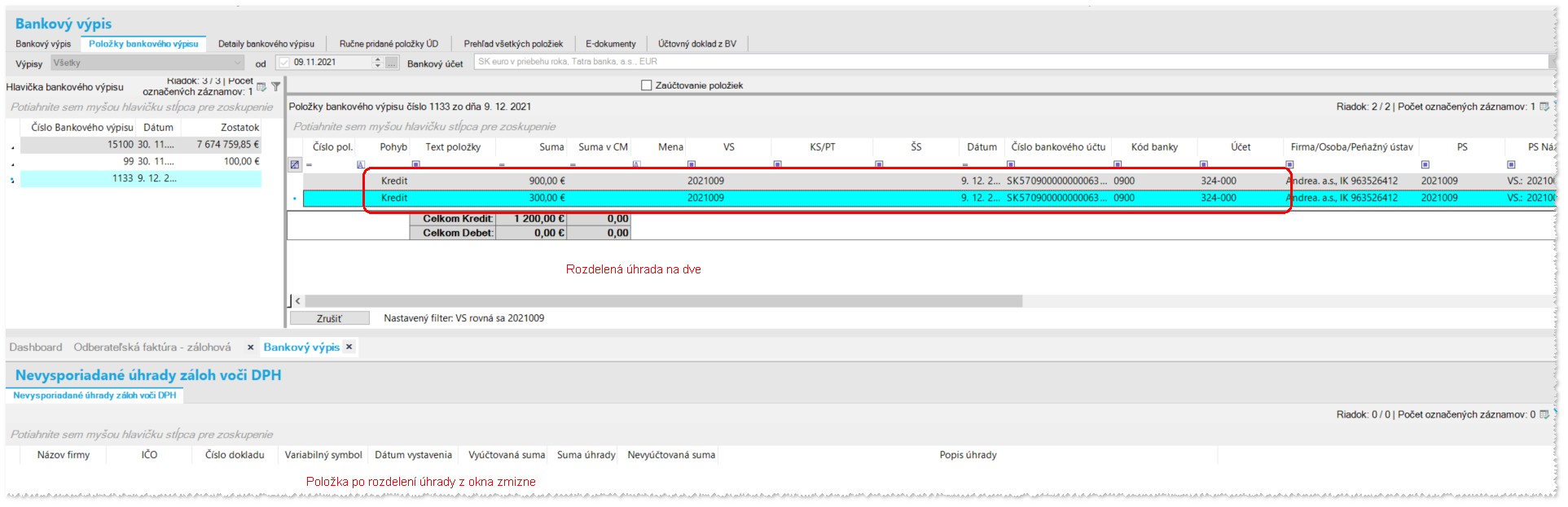1568x507 pixels.
Task: Close the Odberateľská faktúra - zálohová tab
Action: [251, 347]
